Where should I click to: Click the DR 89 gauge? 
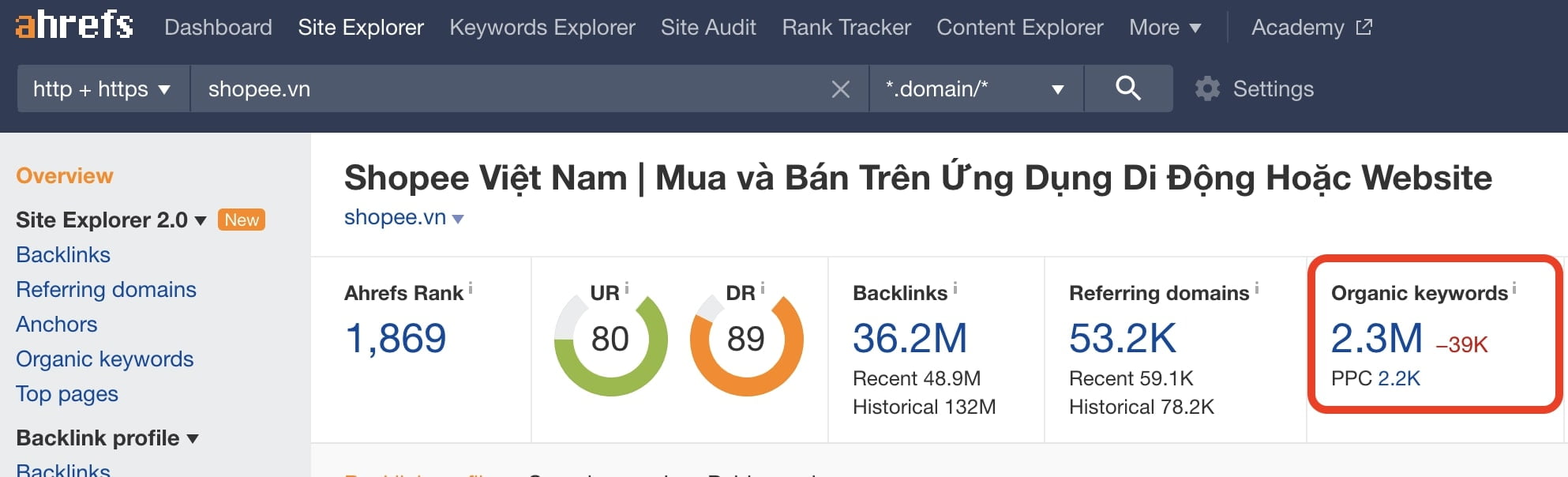(x=746, y=340)
